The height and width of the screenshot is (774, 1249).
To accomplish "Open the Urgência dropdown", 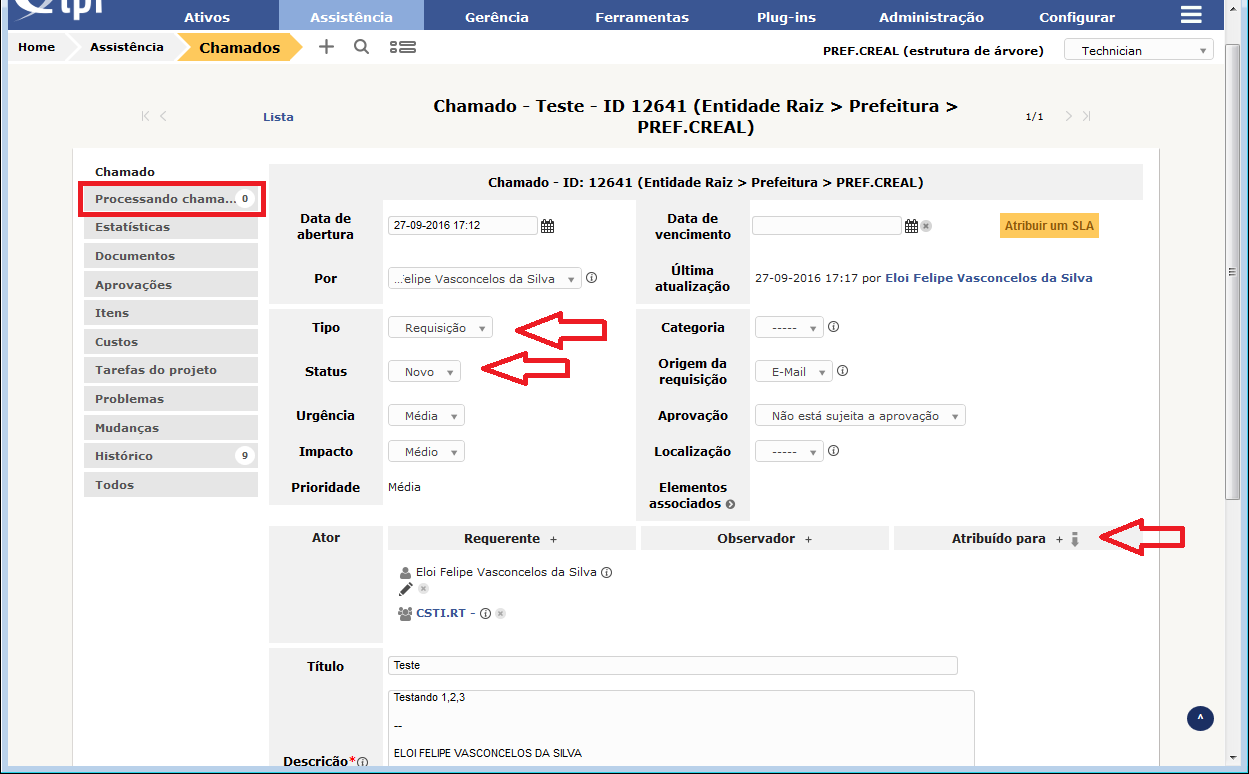I will click(x=426, y=416).
